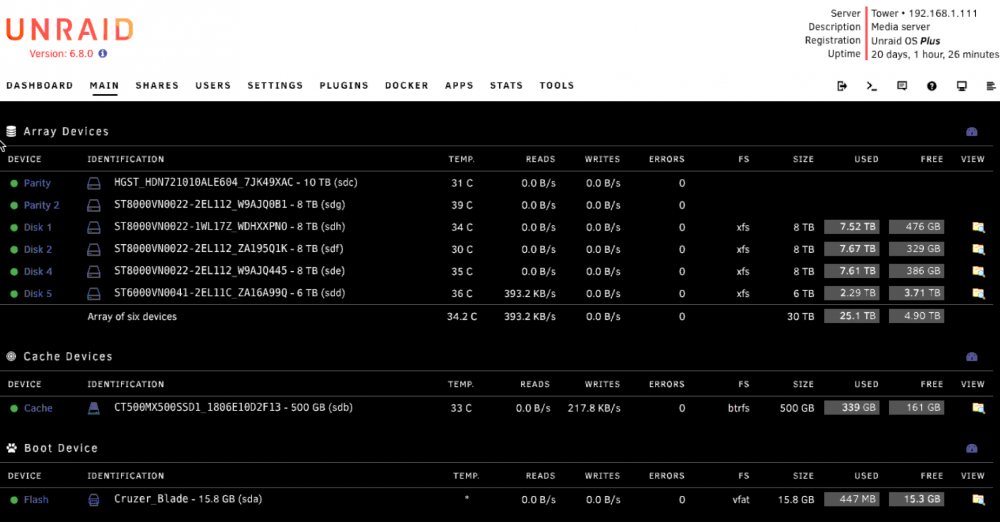The image size is (1000, 522).
Task: Switch to the Shares tab
Action: click(x=157, y=86)
